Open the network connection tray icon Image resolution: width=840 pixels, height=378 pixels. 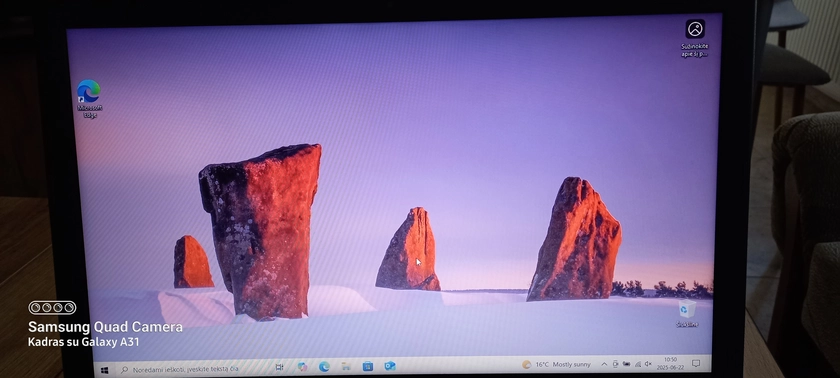[x=638, y=364]
